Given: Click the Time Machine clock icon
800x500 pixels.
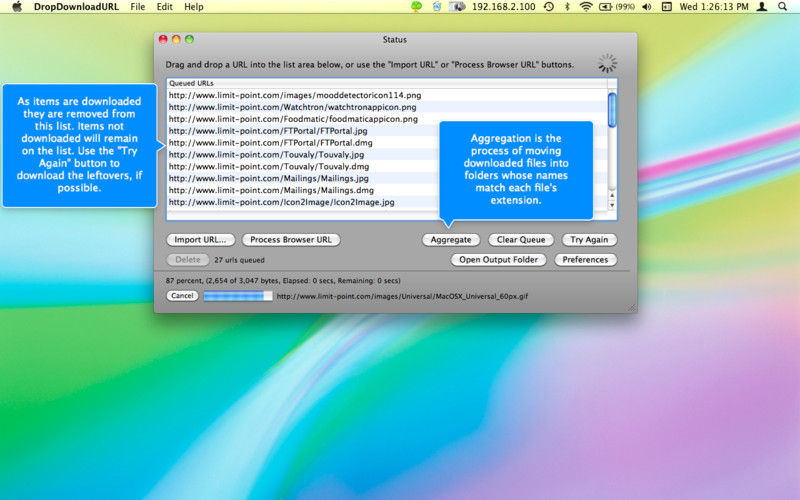Looking at the screenshot, I should click(x=549, y=7).
